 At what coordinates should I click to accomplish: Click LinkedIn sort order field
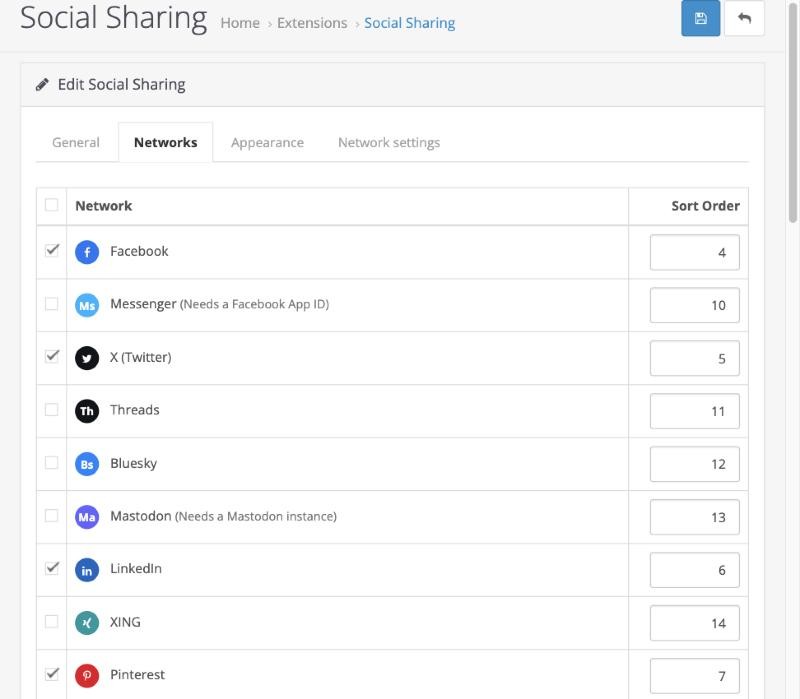694,570
